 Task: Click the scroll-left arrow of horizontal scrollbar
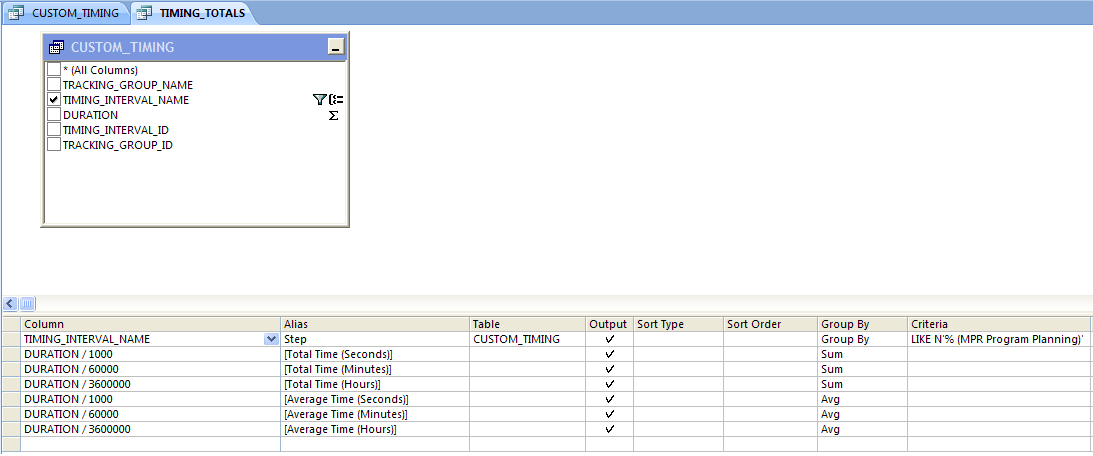[x=10, y=303]
